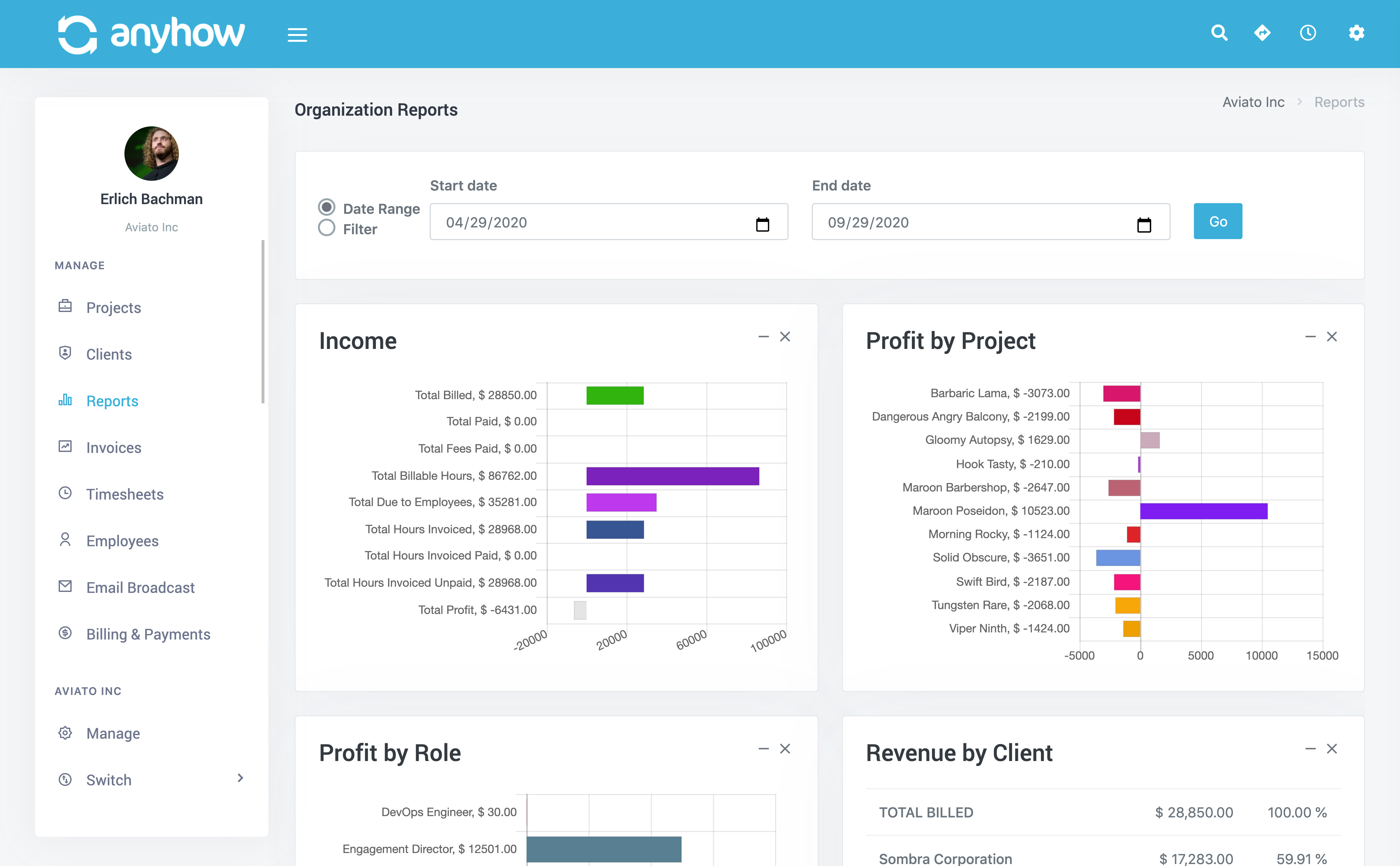
Task: Open Invoices from the sidebar
Action: (x=113, y=447)
